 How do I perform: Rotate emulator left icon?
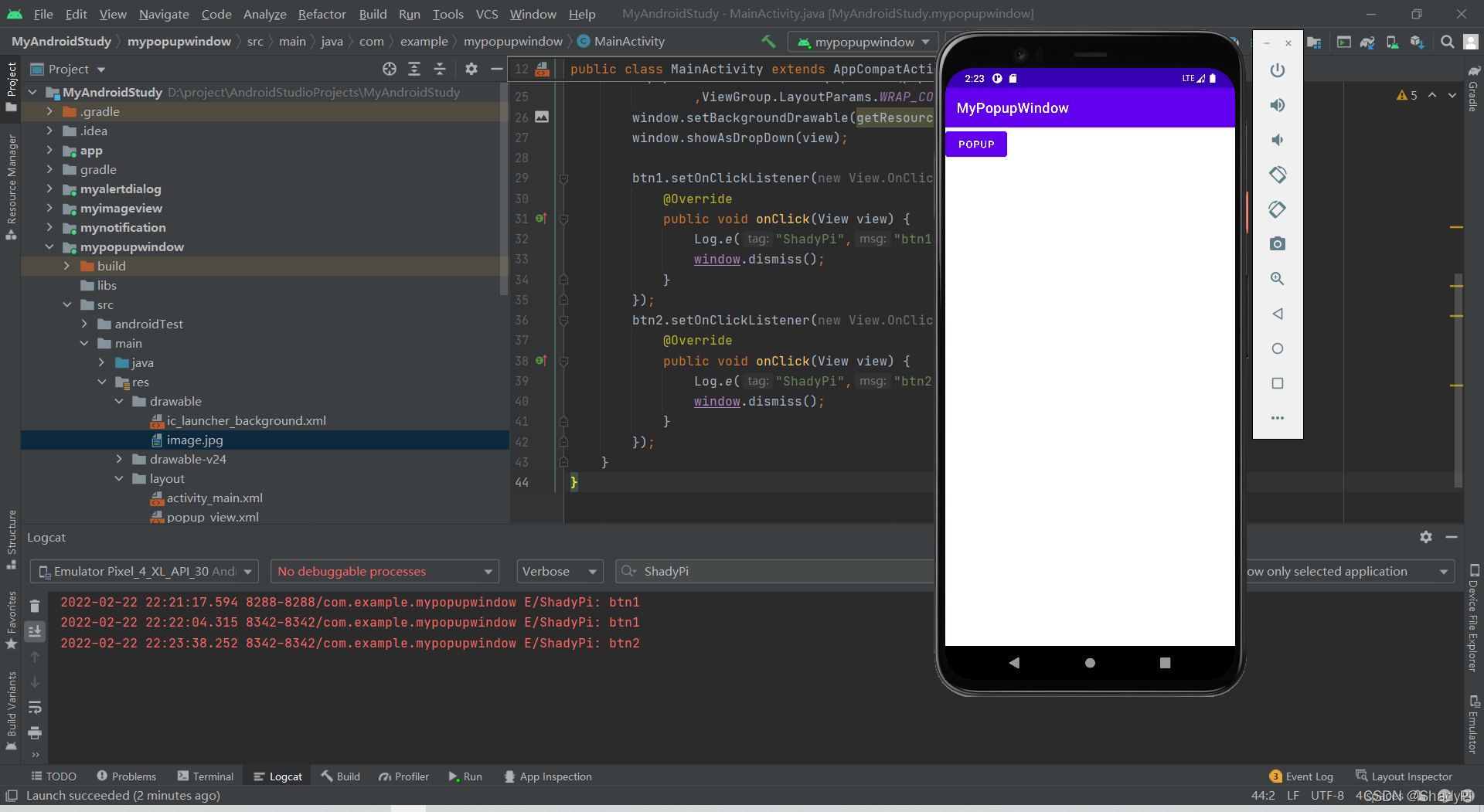[1278, 175]
